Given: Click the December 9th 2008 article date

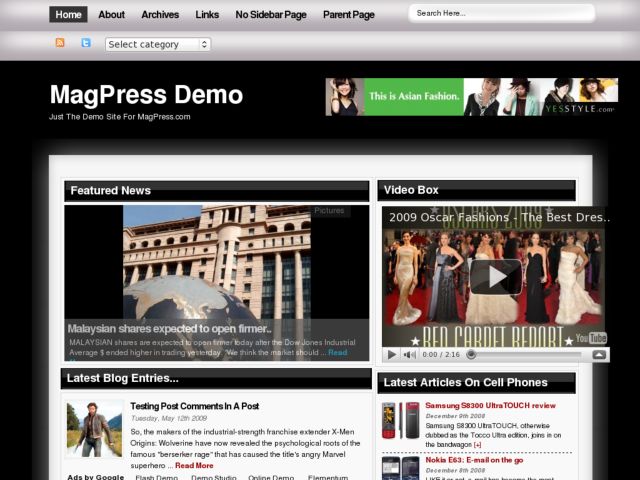Looking at the screenshot, I should pos(455,416).
